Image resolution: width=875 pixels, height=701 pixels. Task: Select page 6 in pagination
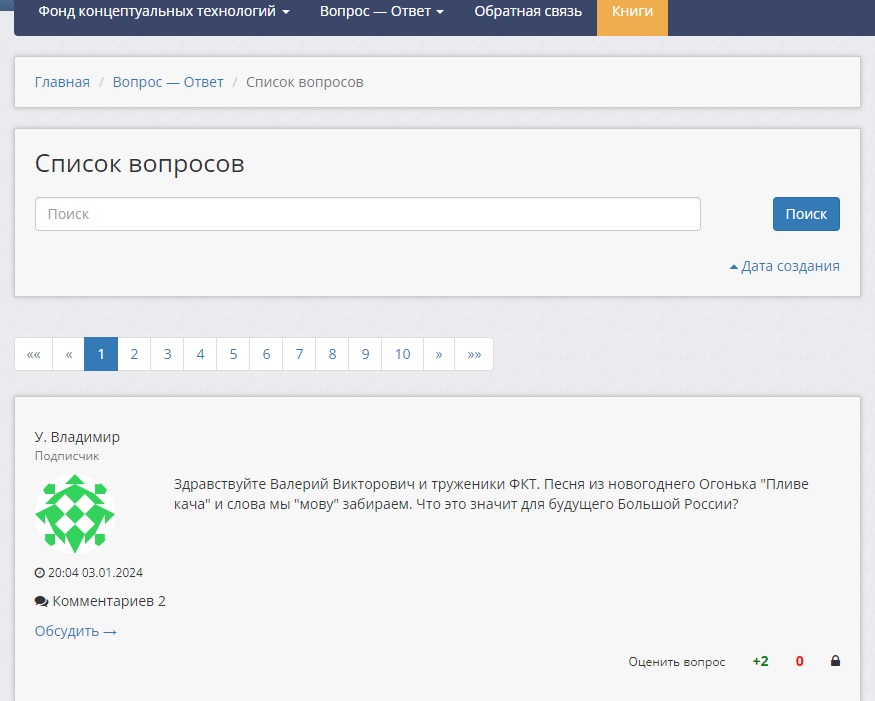266,354
